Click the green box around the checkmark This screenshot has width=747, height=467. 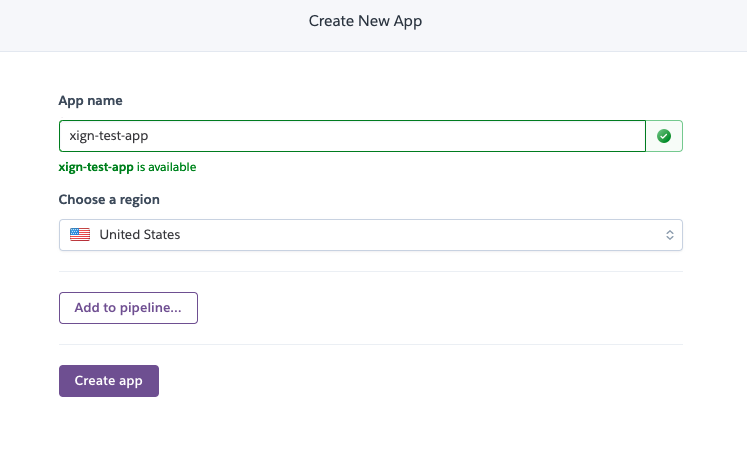[x=676, y=136]
